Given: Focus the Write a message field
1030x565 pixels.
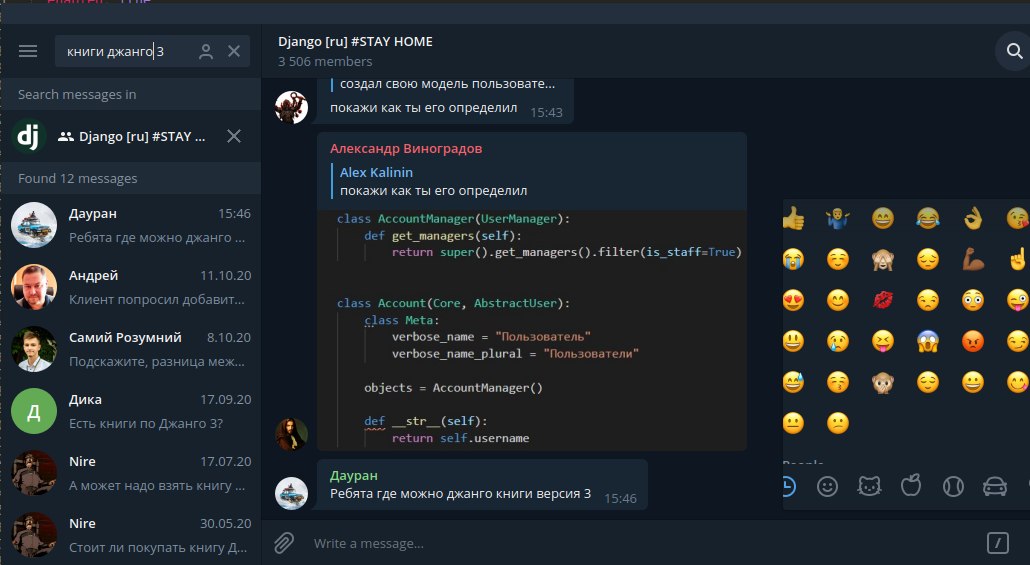Looking at the screenshot, I should [644, 543].
